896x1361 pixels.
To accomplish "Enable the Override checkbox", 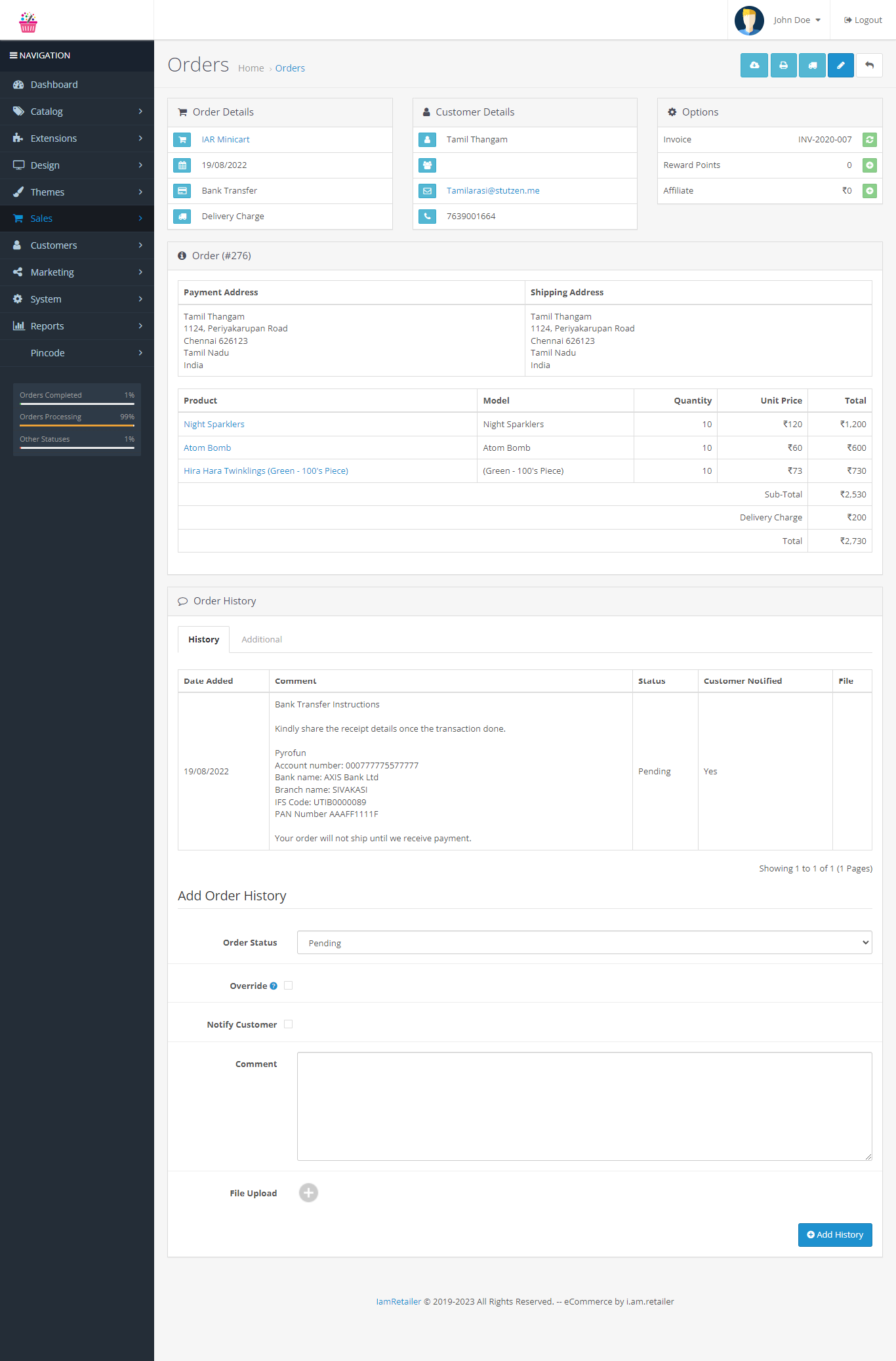I will click(x=288, y=986).
